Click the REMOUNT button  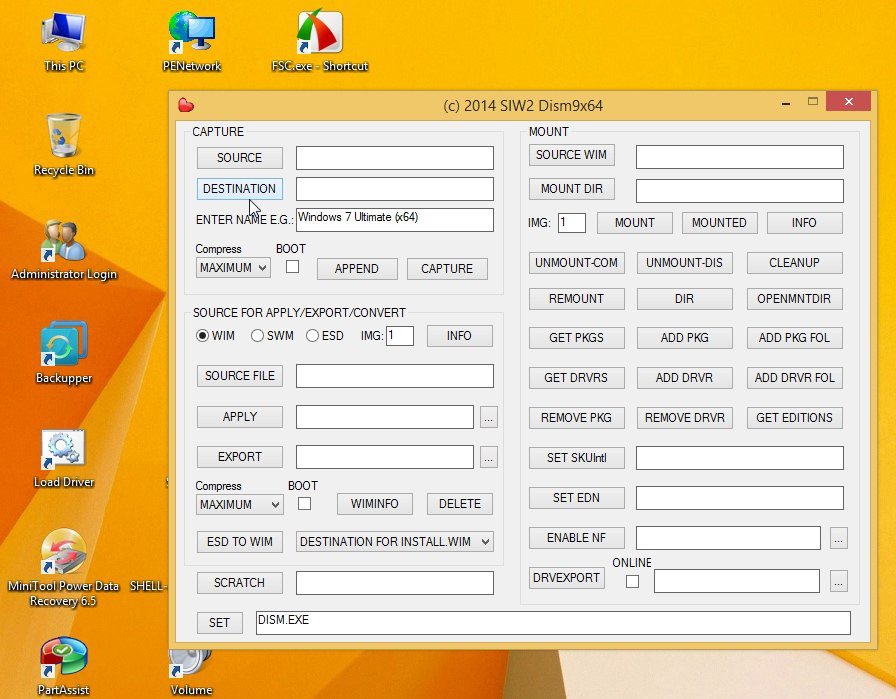tap(577, 299)
